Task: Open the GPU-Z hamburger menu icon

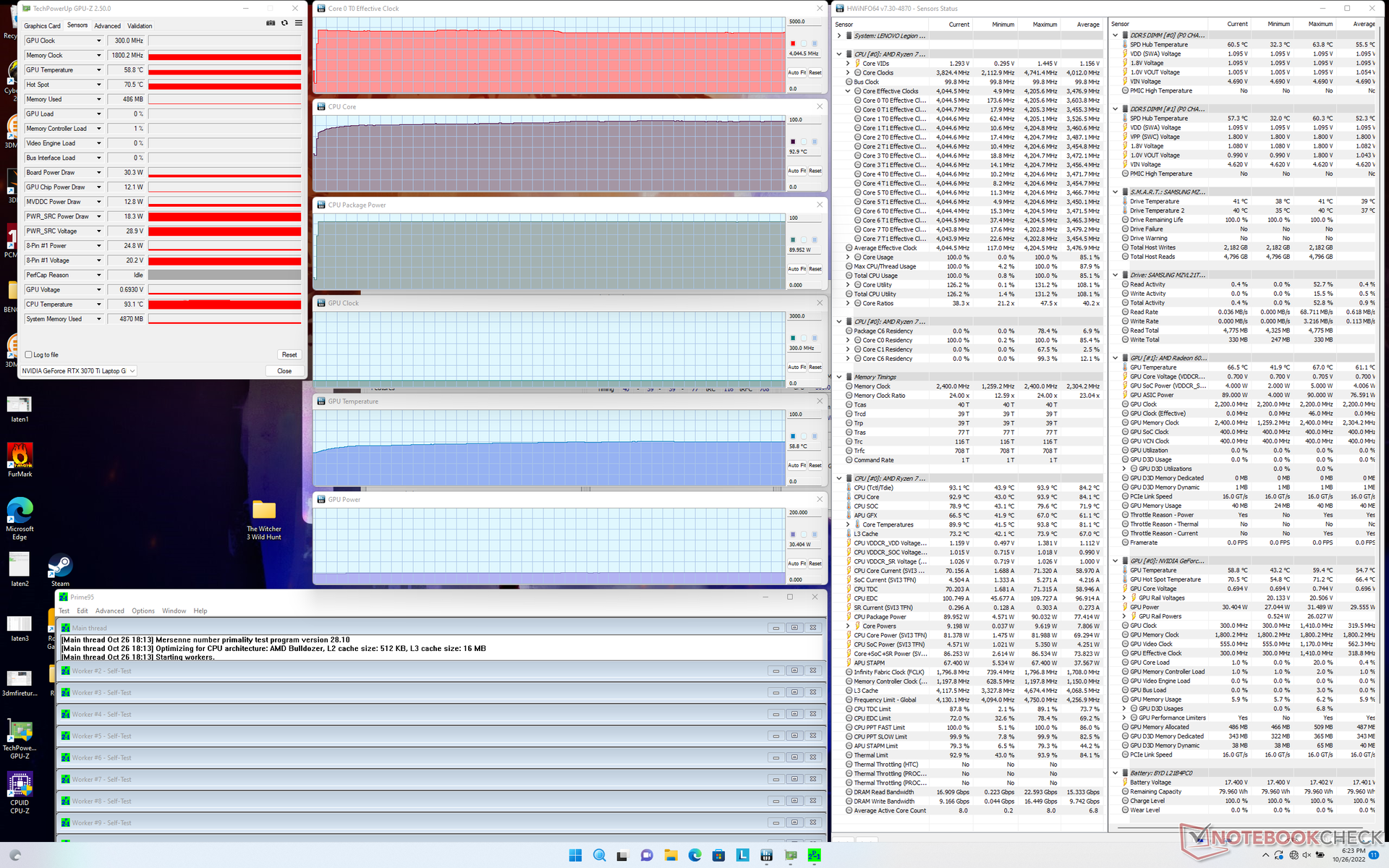Action: [298, 23]
